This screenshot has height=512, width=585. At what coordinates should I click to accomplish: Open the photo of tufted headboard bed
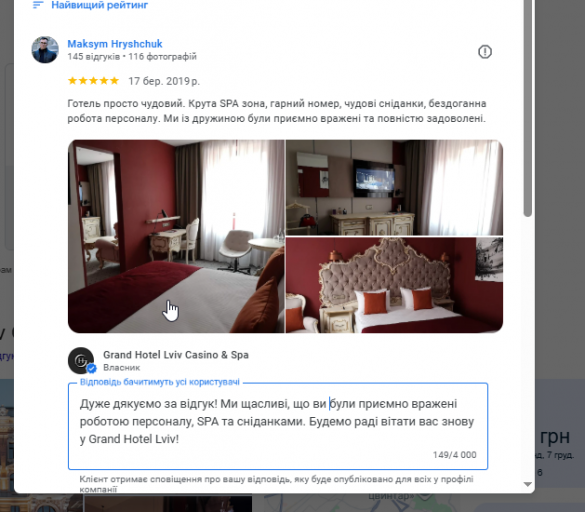(394, 285)
